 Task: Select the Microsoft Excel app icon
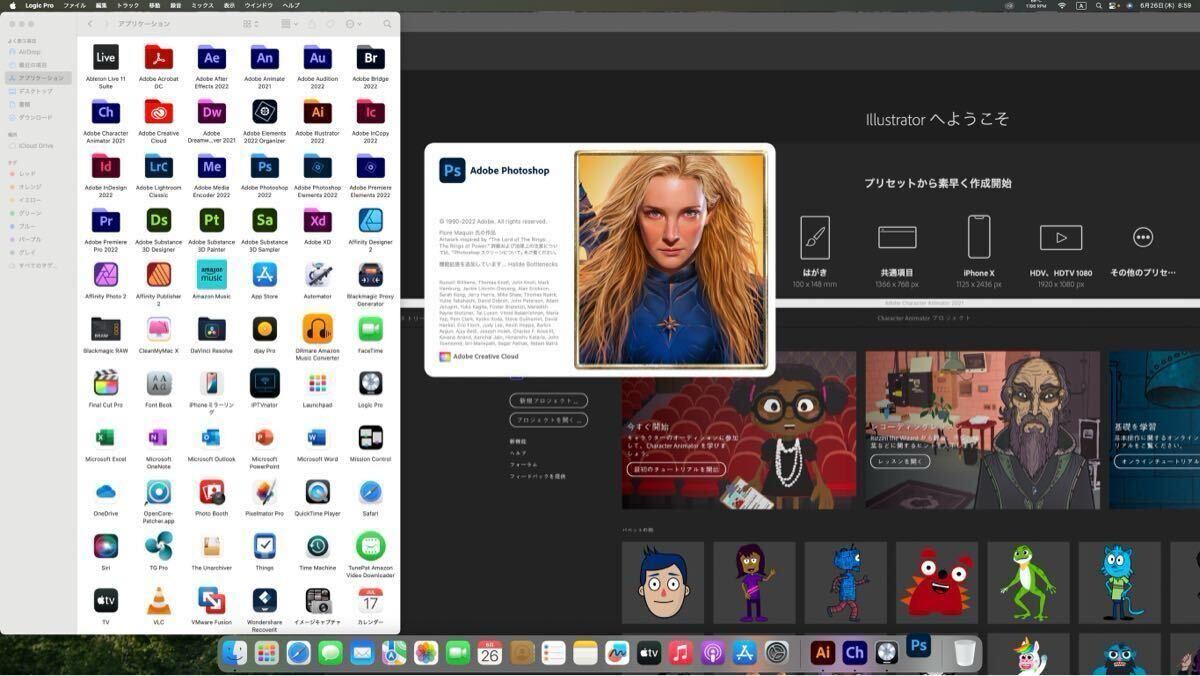click(x=106, y=437)
